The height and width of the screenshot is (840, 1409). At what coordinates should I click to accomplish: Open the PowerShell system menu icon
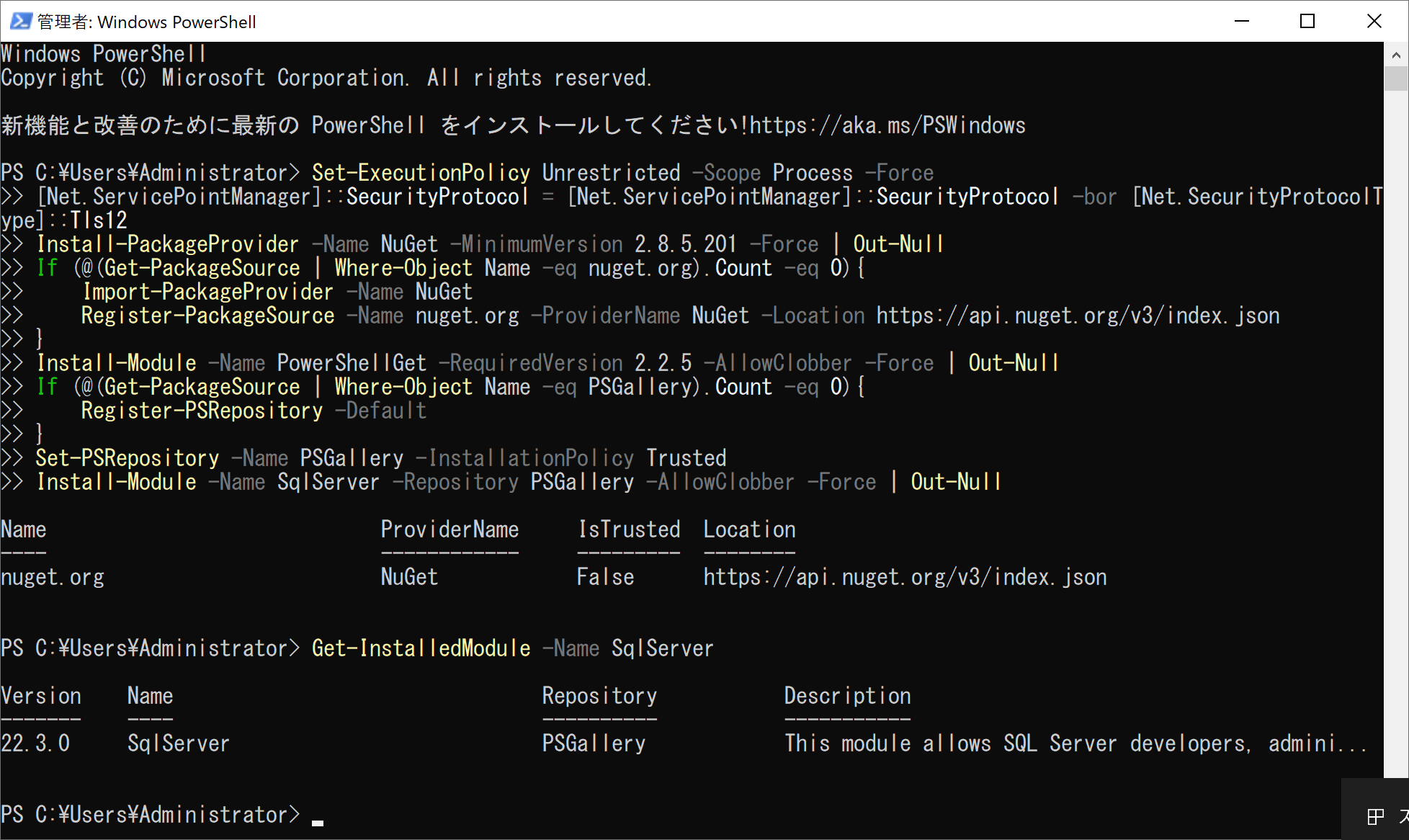pyautogui.click(x=20, y=21)
